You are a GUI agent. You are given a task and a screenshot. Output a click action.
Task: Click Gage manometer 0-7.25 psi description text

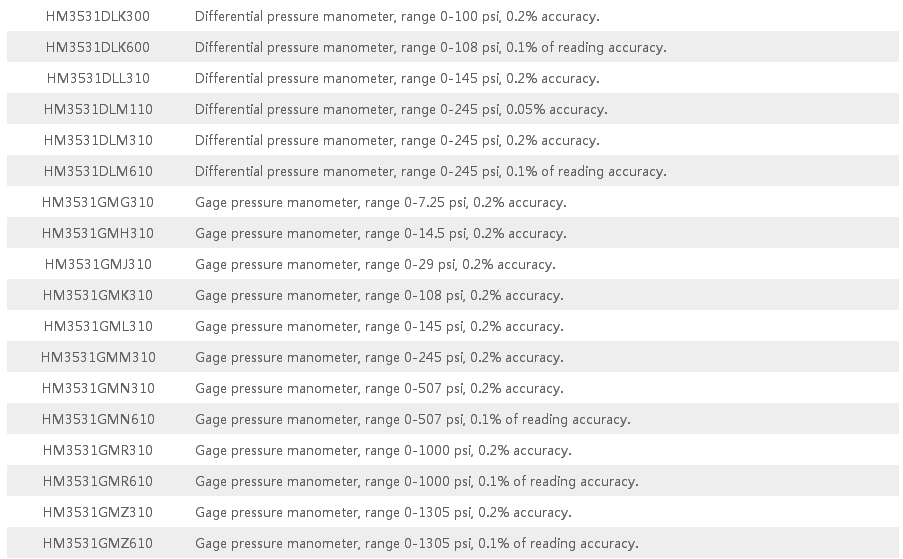pos(381,203)
